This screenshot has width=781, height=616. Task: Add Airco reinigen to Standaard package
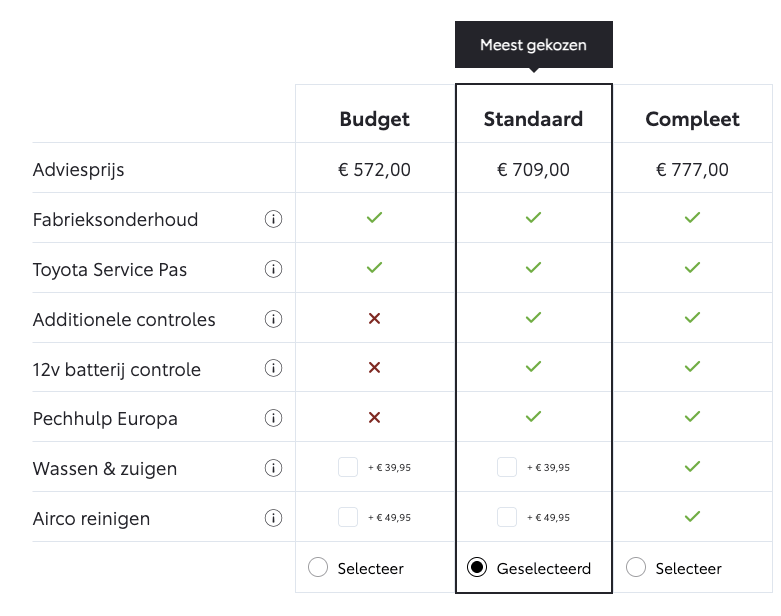pos(507,517)
